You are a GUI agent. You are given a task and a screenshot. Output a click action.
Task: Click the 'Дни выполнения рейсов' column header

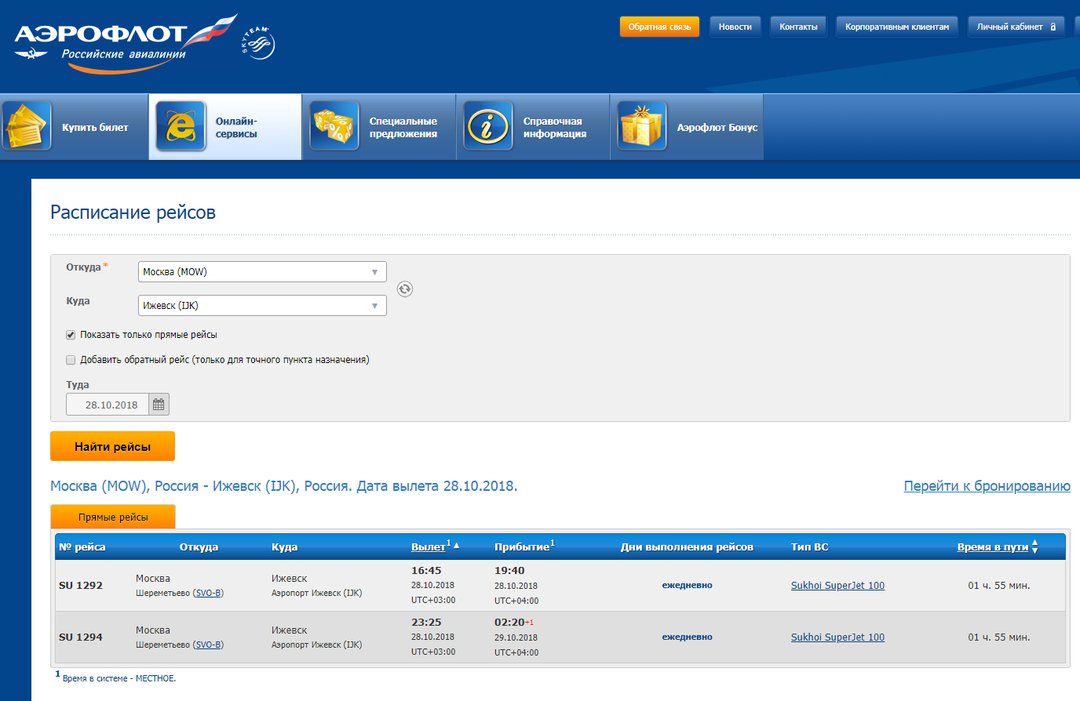click(687, 547)
